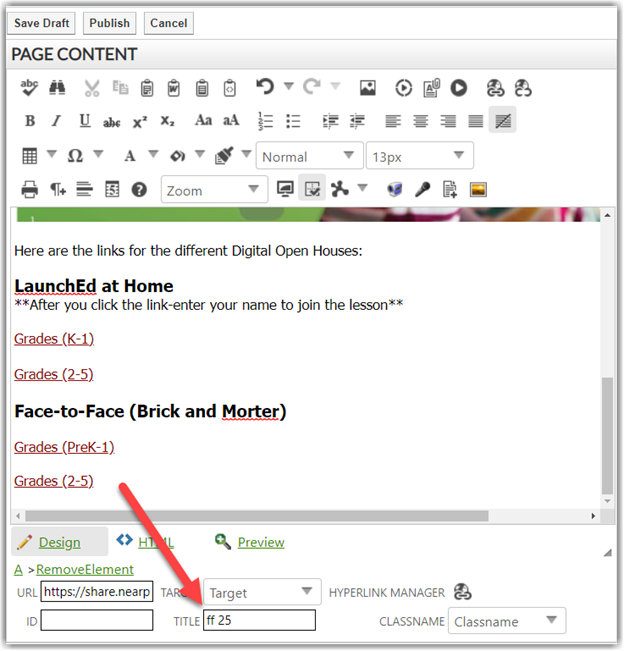Click the Grades (K-1) link
624x651 pixels.
coord(54,339)
